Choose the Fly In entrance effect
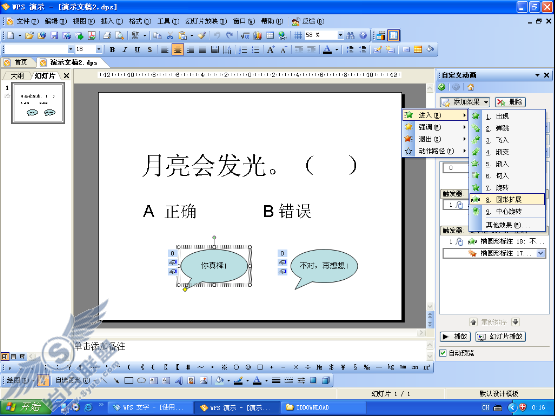This screenshot has height=416, width=555. [507, 140]
